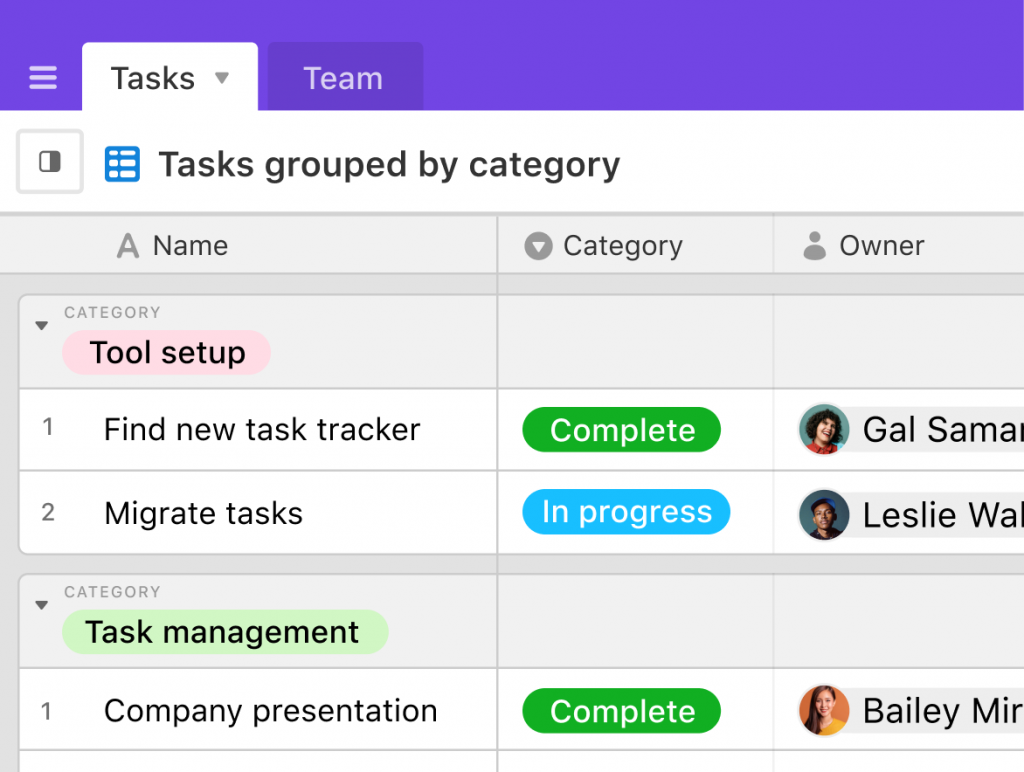This screenshot has height=772, width=1024.
Task: Select the Tasks tab
Action: (152, 78)
